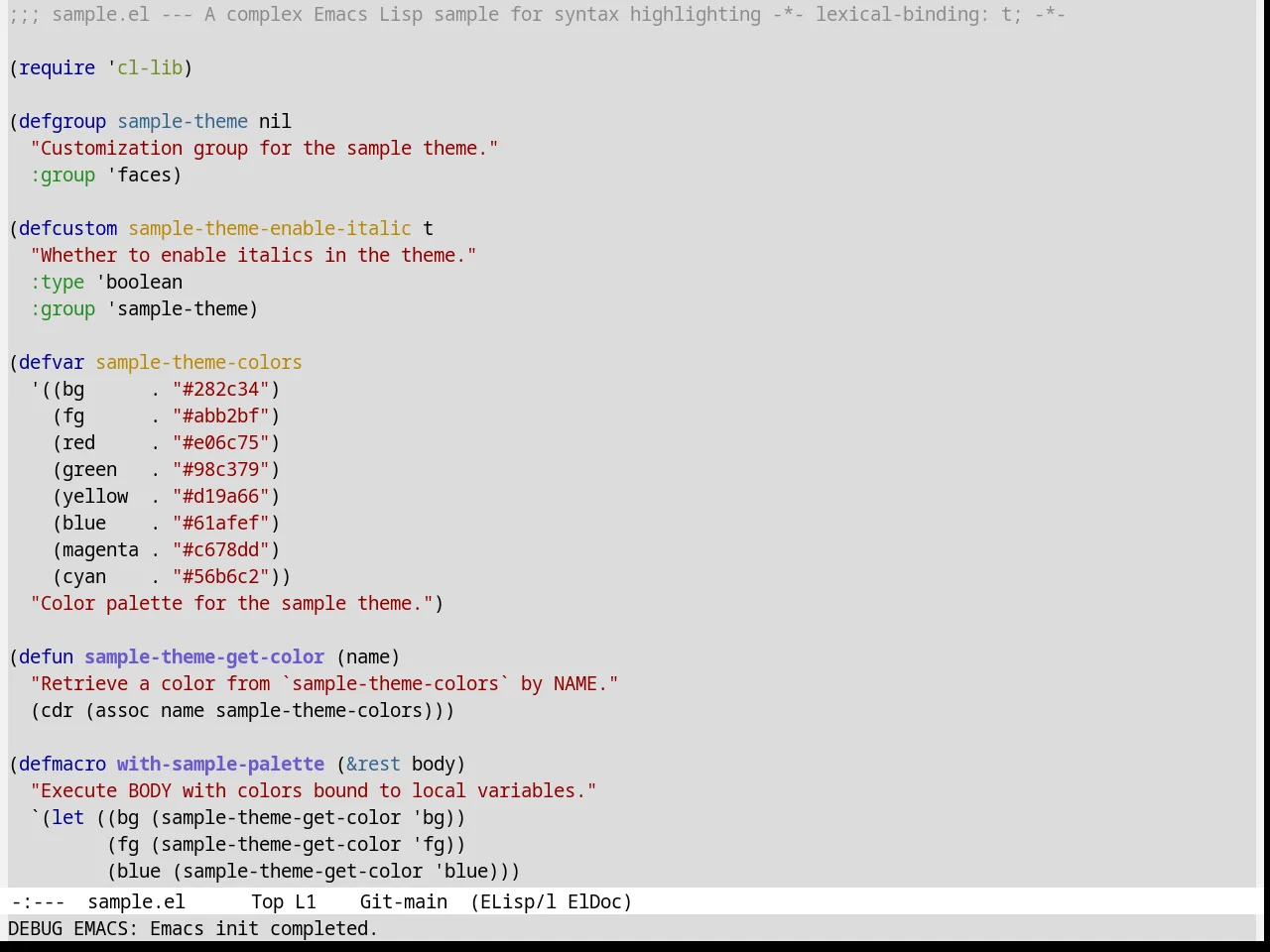Viewport: 1270px width, 952px height.
Task: Click the color string "#98c379"
Action: pos(221,469)
